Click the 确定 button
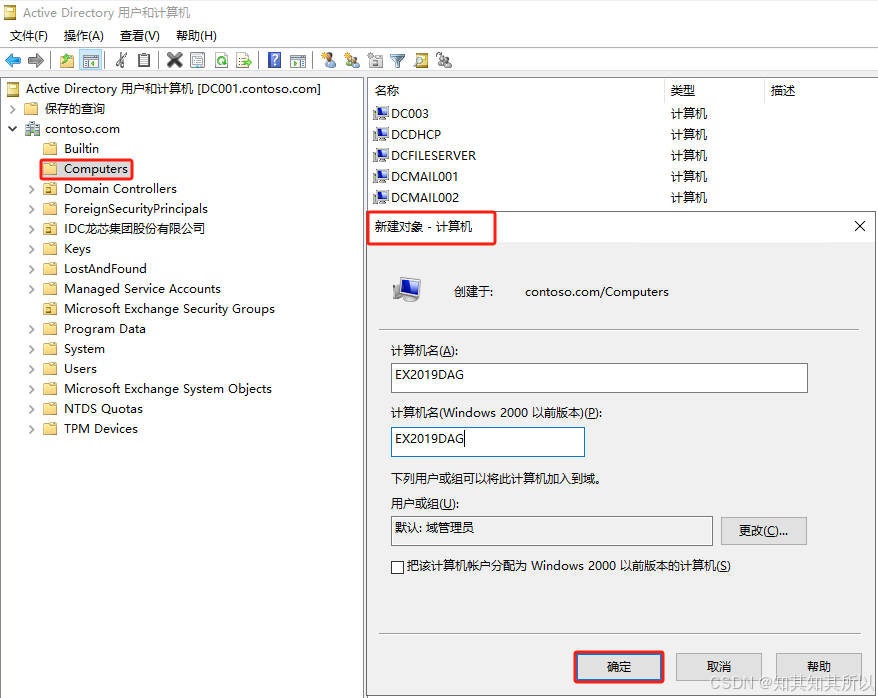The image size is (878, 698). point(619,667)
